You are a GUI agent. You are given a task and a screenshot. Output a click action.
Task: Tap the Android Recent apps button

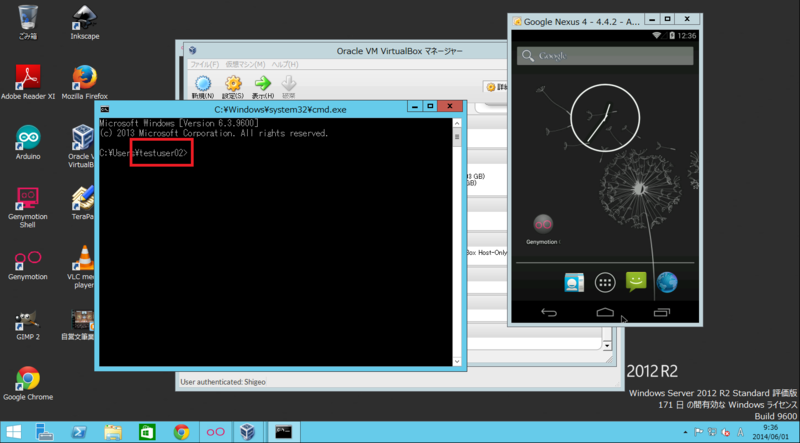tap(662, 312)
